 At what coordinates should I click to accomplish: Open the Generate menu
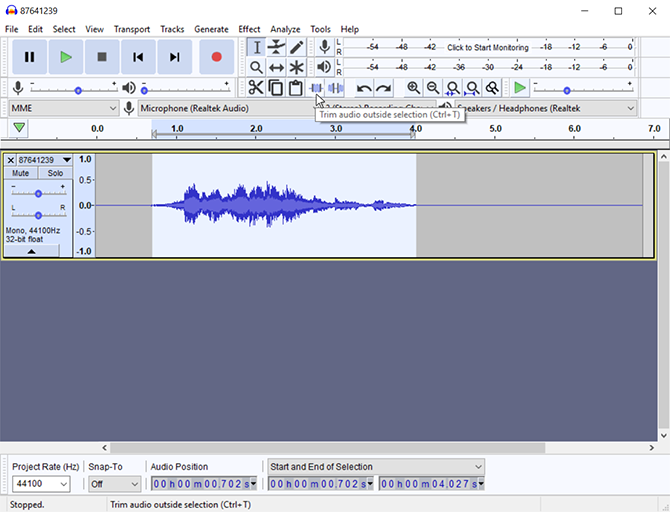211,29
